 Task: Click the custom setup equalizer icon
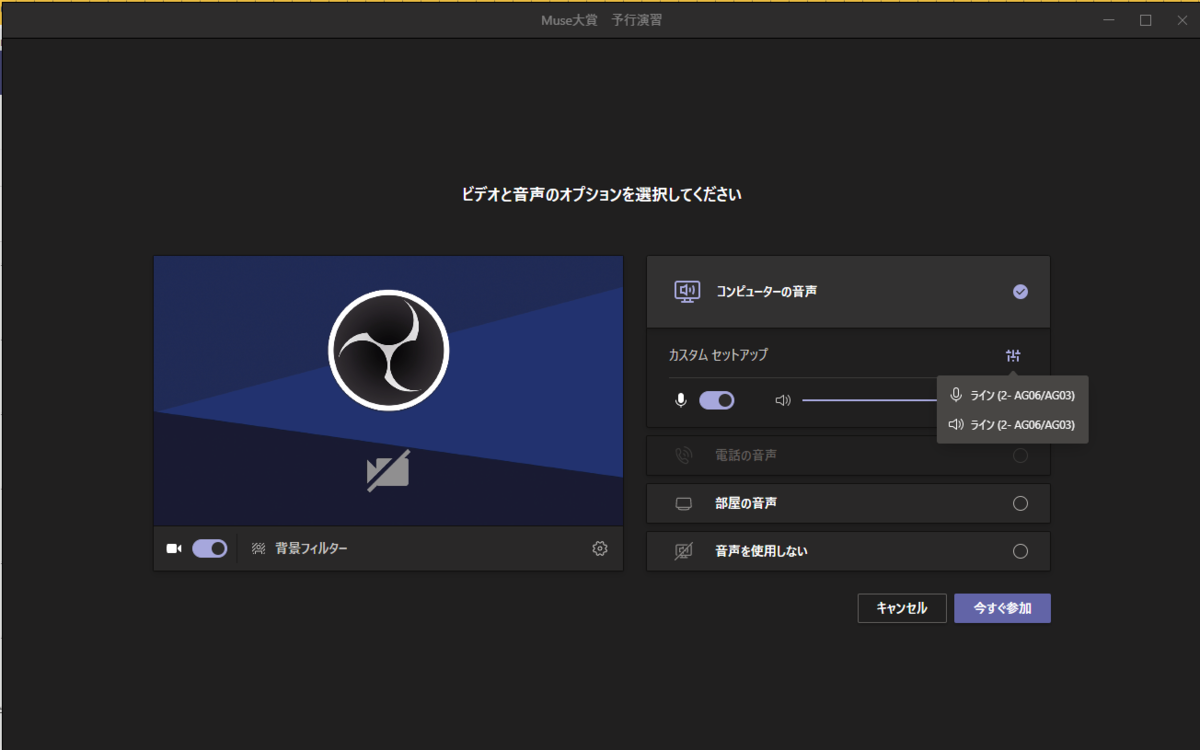click(1013, 355)
